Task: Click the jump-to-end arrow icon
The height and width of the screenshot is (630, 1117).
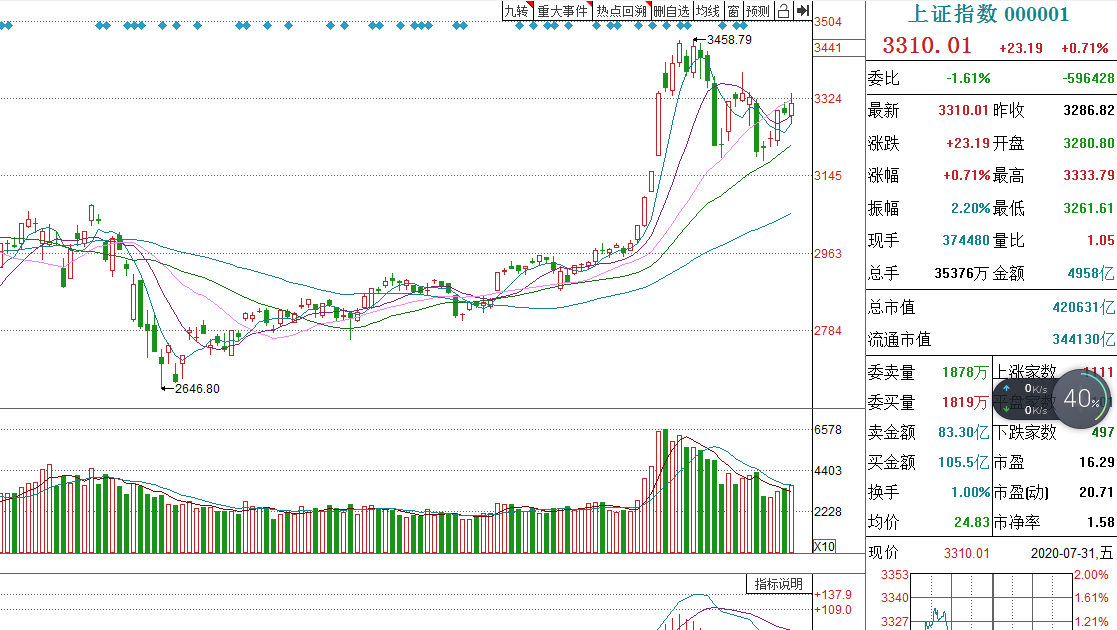Action: pyautogui.click(x=803, y=11)
